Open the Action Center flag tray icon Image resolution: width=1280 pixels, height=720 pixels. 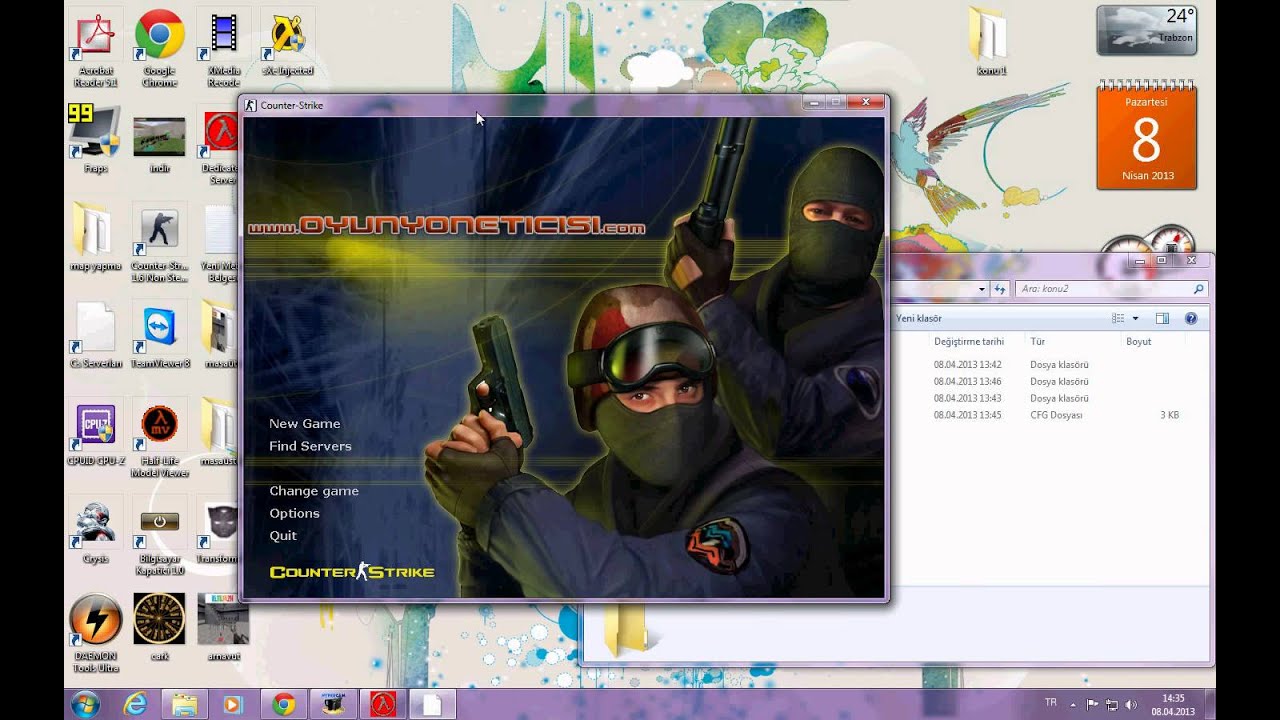[1092, 704]
